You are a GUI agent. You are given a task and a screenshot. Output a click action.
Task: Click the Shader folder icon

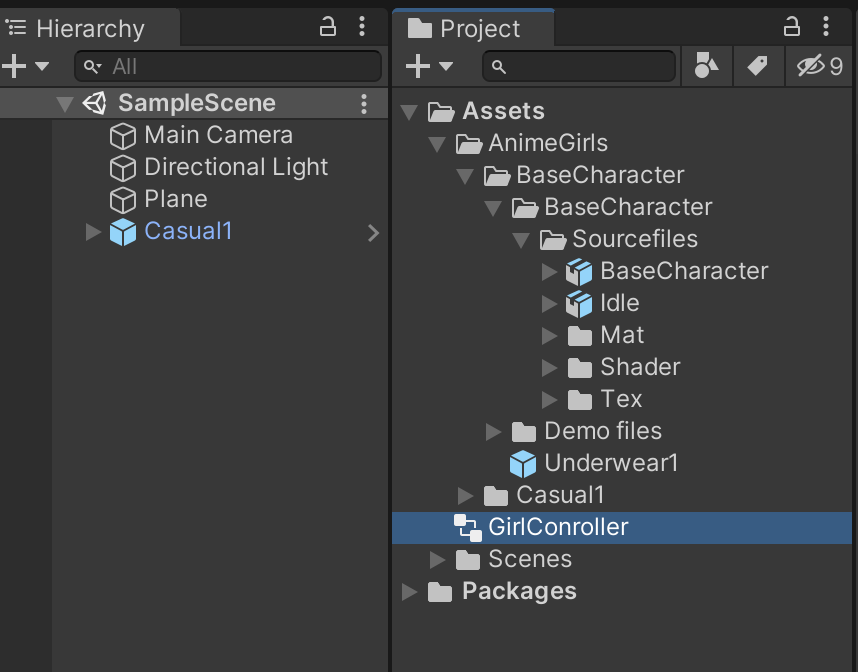pos(580,368)
